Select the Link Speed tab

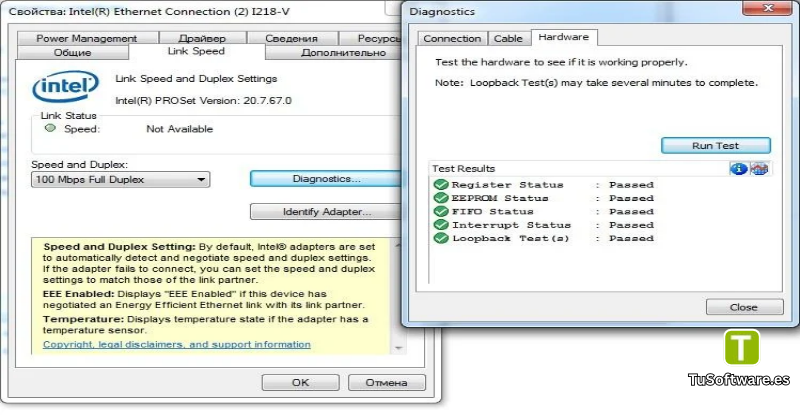(196, 51)
